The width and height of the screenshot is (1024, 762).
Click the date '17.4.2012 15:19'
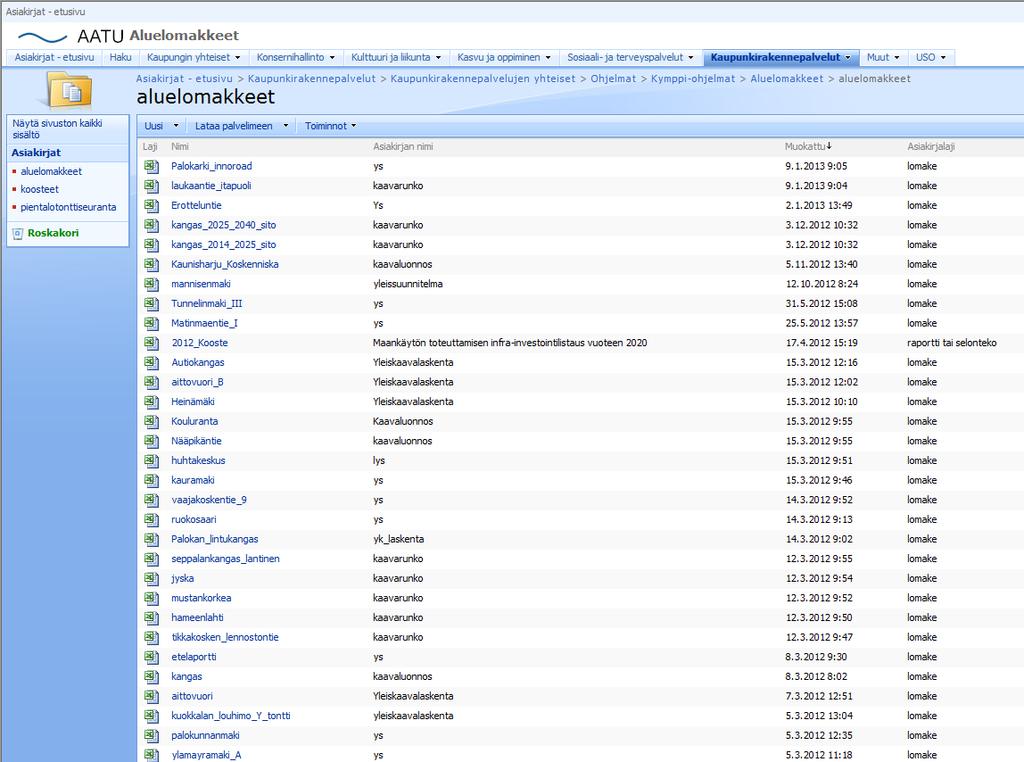click(822, 343)
